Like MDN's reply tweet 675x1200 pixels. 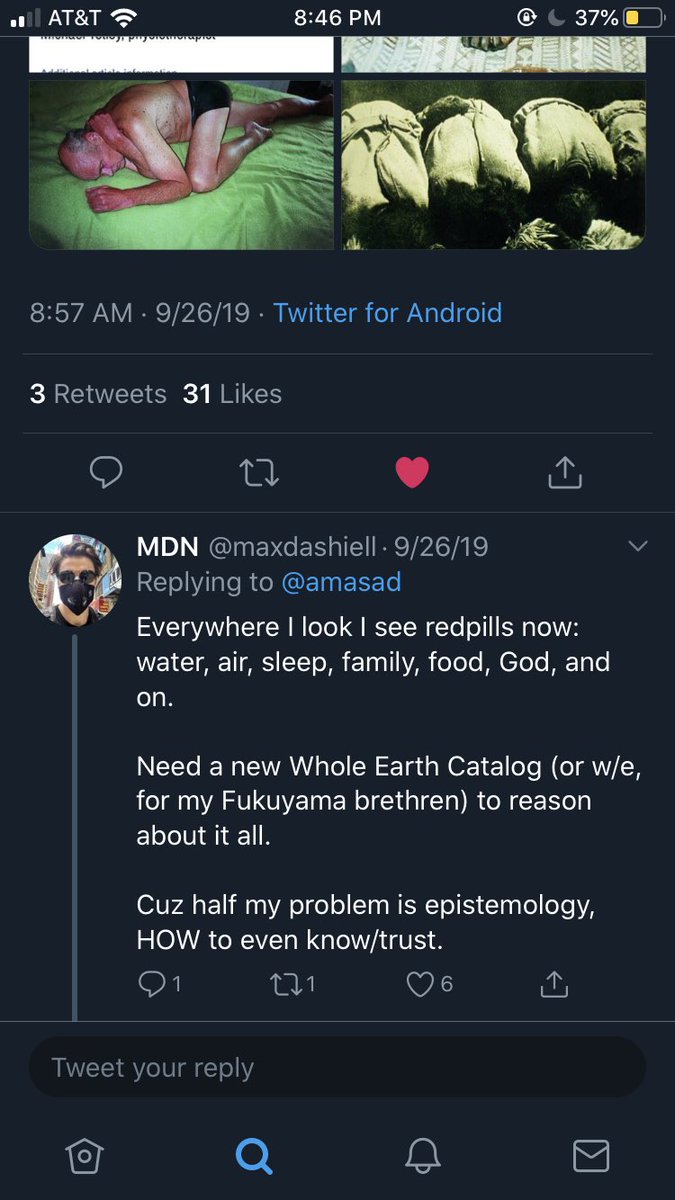coord(418,984)
